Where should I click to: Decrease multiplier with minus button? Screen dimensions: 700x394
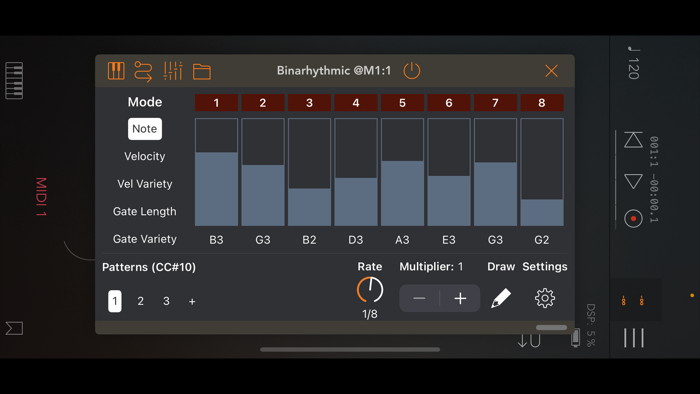click(x=419, y=299)
